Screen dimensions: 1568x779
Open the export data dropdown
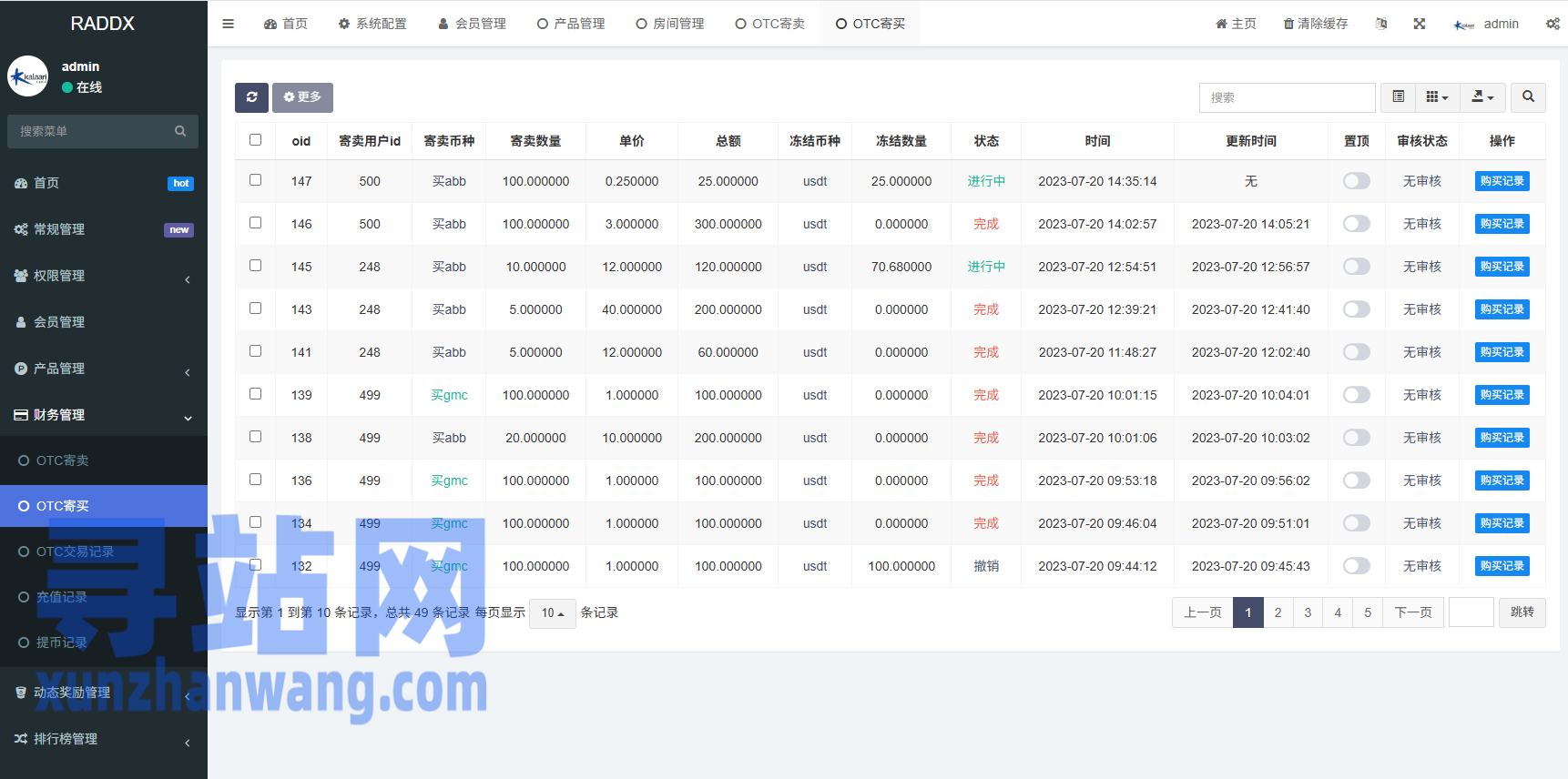coord(1482,97)
